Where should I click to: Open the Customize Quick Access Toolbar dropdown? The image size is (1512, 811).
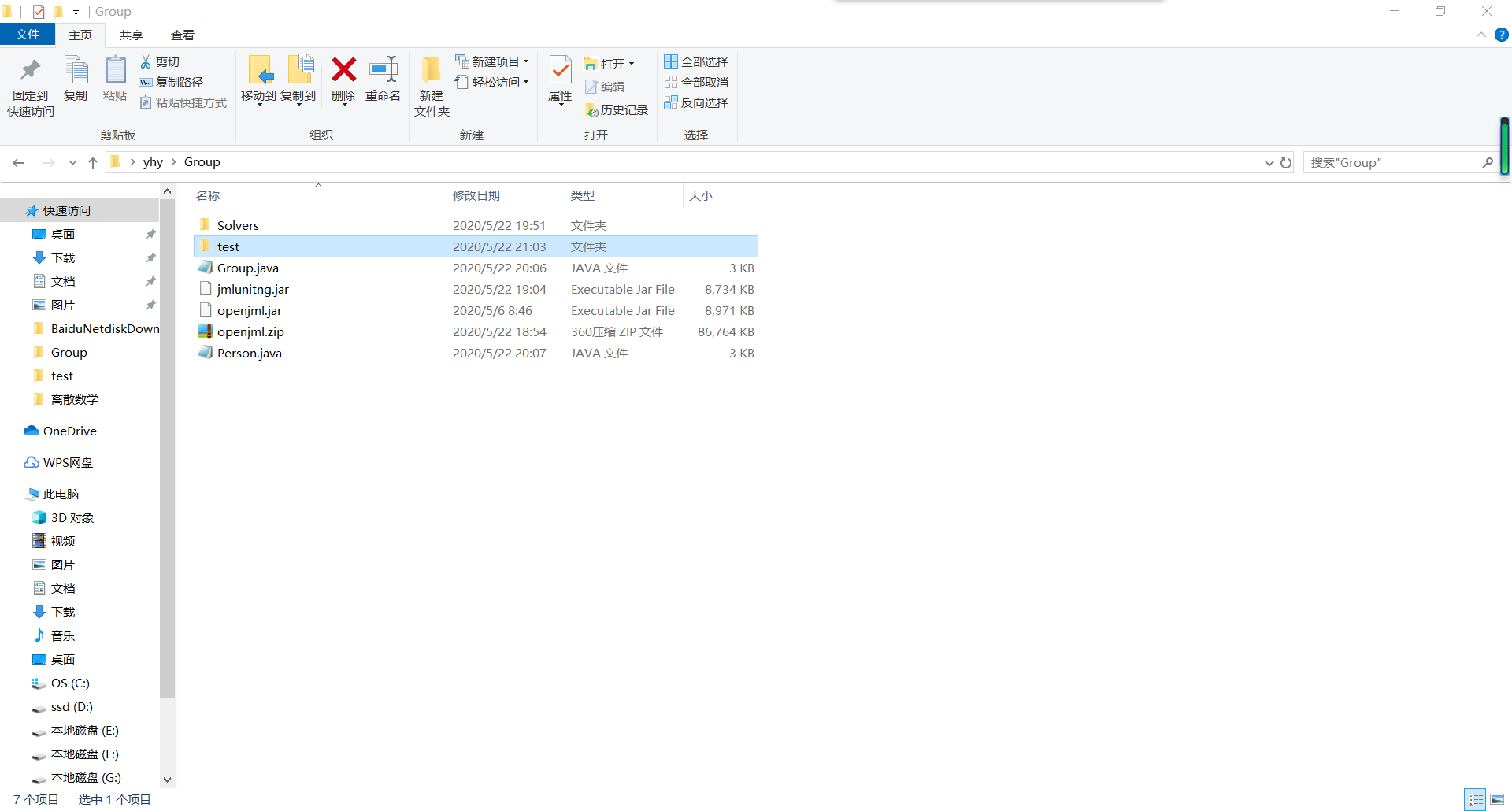point(76,12)
